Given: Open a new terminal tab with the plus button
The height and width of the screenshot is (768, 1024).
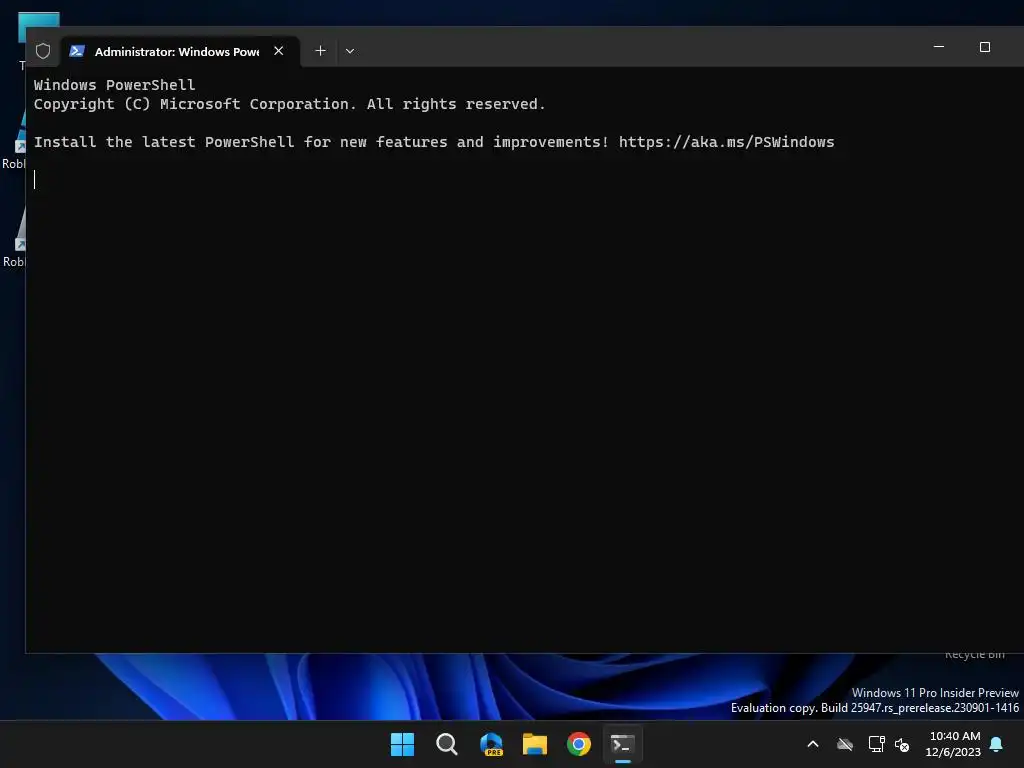Looking at the screenshot, I should (321, 51).
